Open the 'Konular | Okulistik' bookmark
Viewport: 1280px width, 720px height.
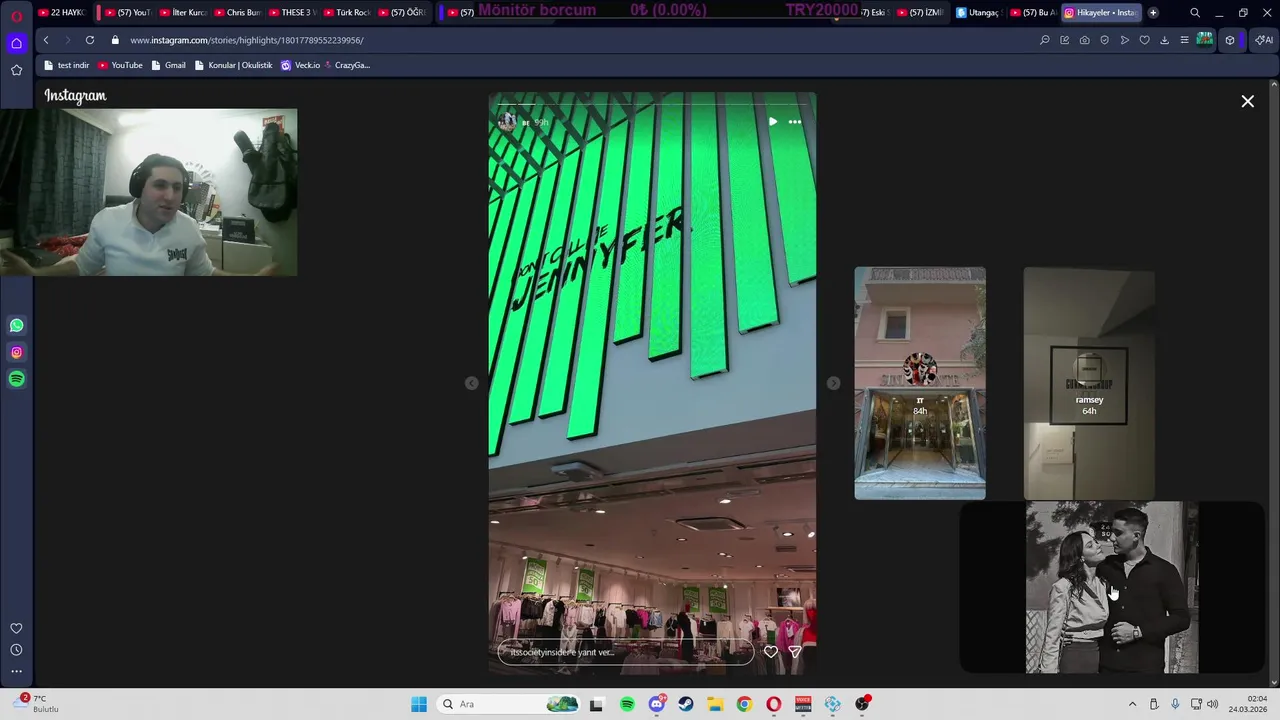tap(233, 65)
